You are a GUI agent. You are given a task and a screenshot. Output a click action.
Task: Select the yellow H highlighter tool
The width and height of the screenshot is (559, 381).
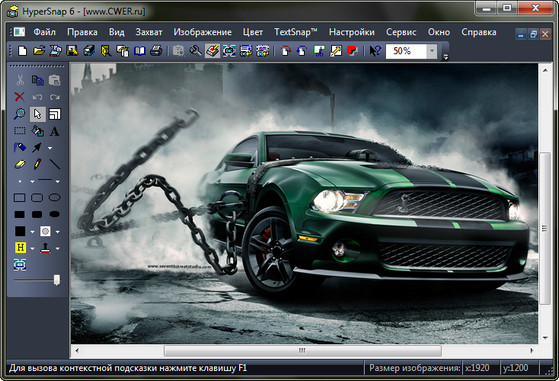coord(20,247)
